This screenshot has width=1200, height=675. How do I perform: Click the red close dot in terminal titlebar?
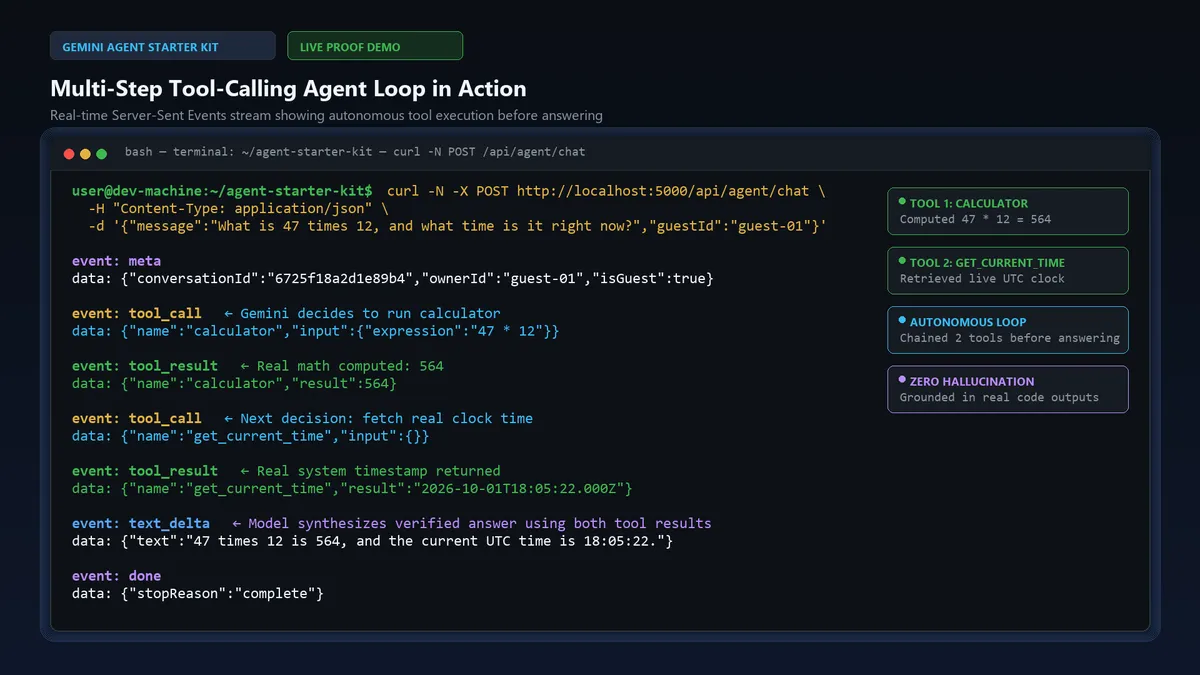[x=69, y=154]
